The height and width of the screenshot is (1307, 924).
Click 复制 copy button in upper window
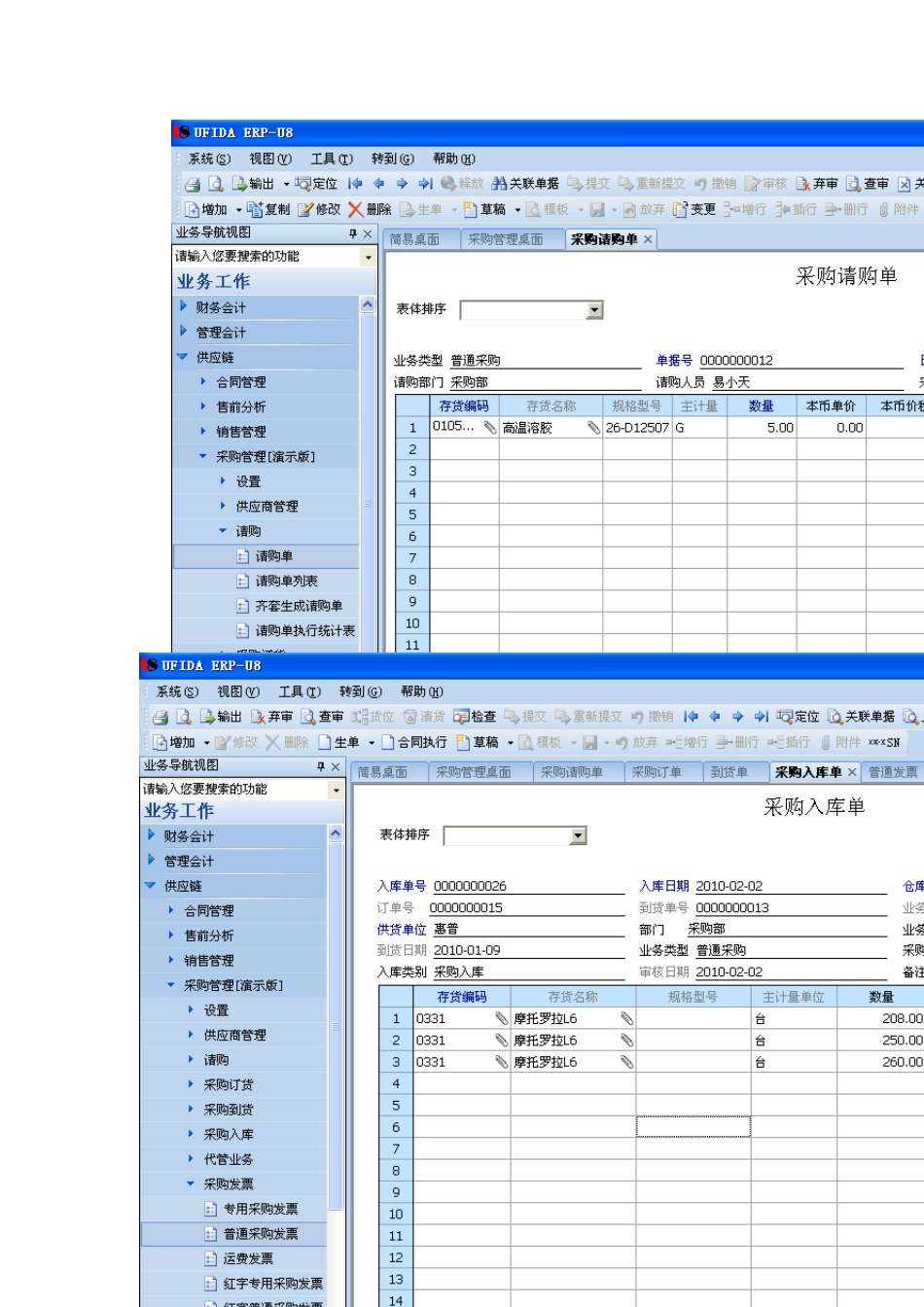pyautogui.click(x=269, y=210)
